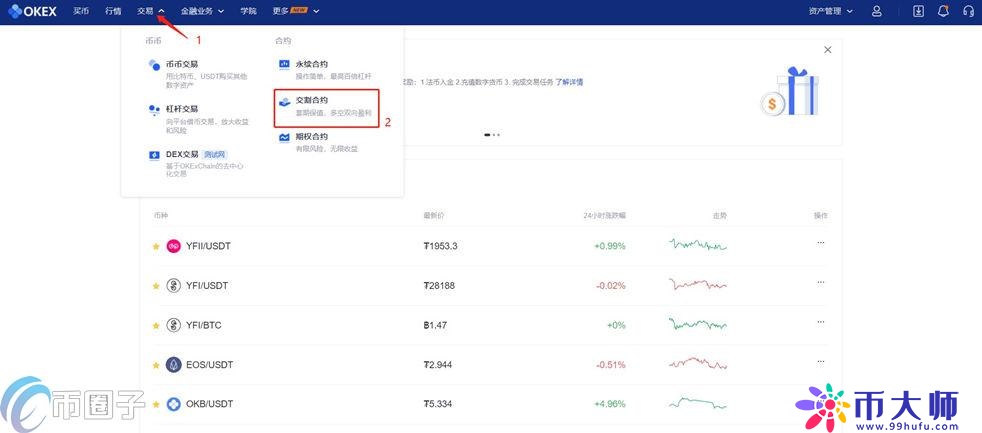Open more actions for YFII/USDT row
The width and height of the screenshot is (982, 433).
pos(820,243)
